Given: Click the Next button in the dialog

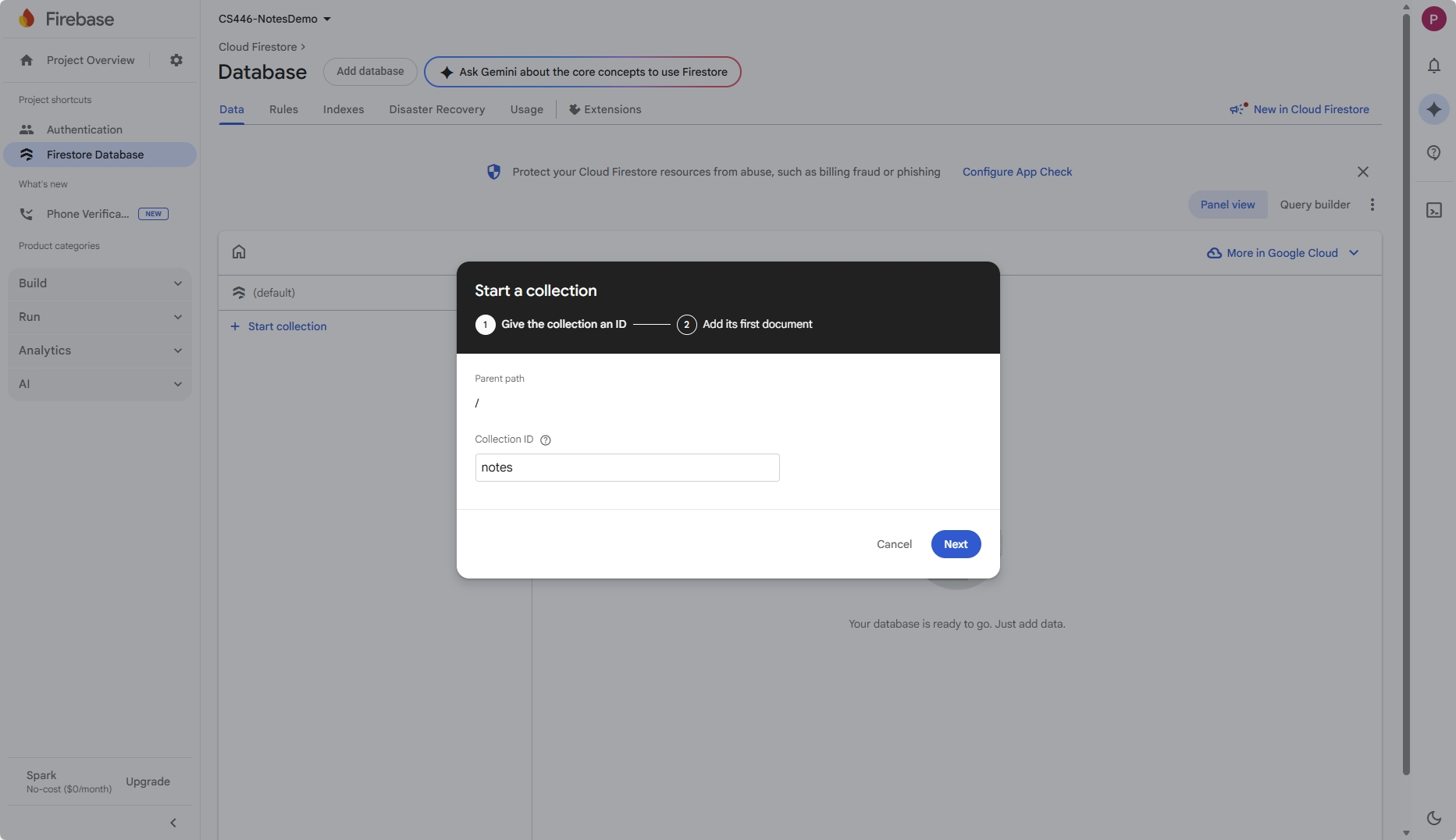Looking at the screenshot, I should [x=955, y=544].
